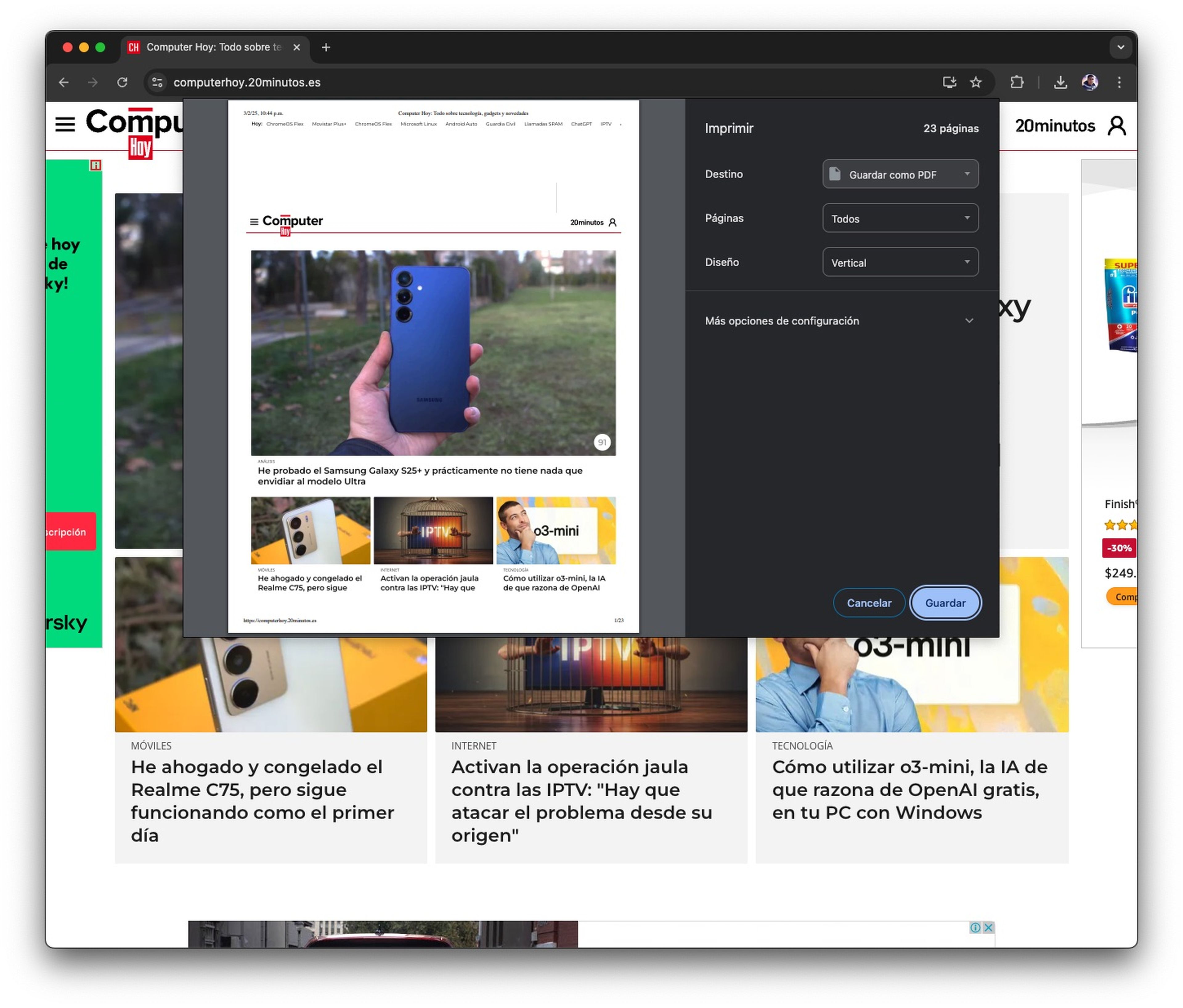
Task: Click the print preview page
Action: (x=433, y=367)
